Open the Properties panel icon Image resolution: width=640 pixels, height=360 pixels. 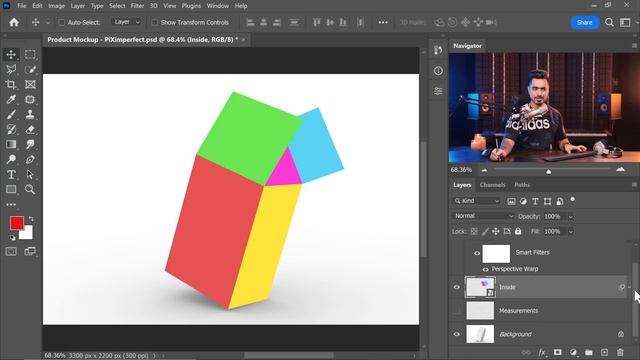pyautogui.click(x=438, y=91)
